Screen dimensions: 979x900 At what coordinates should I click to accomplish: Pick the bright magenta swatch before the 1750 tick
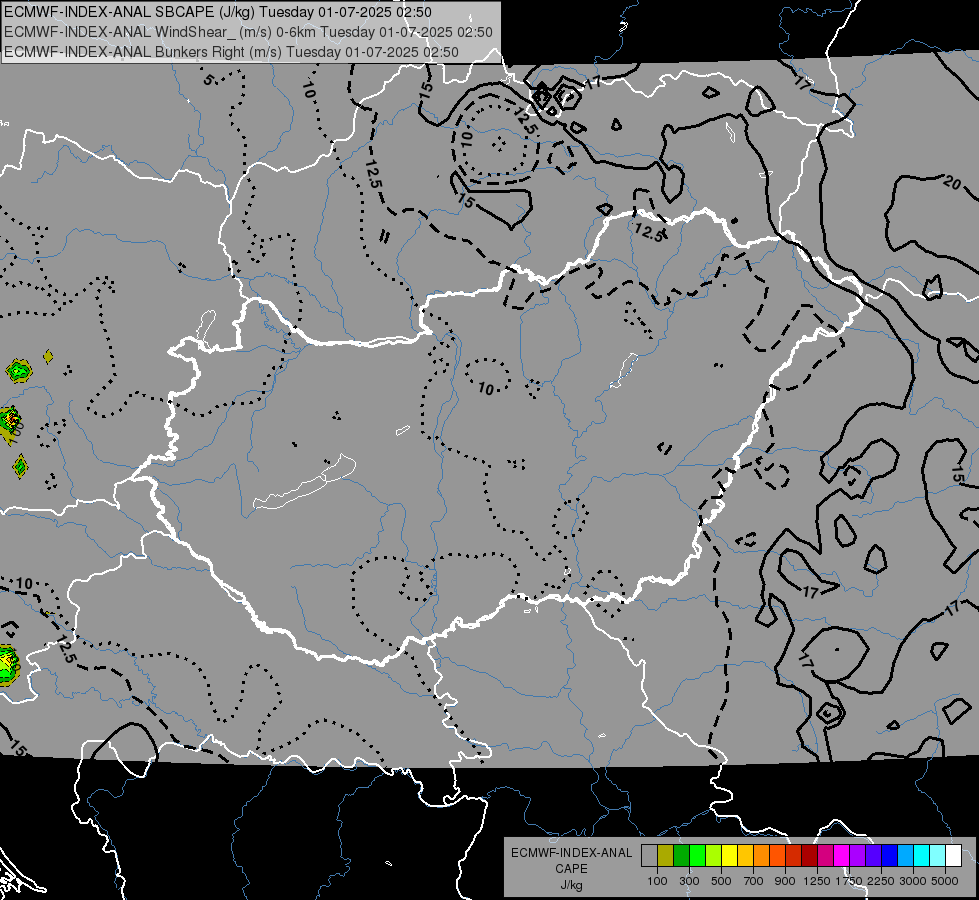point(842,855)
